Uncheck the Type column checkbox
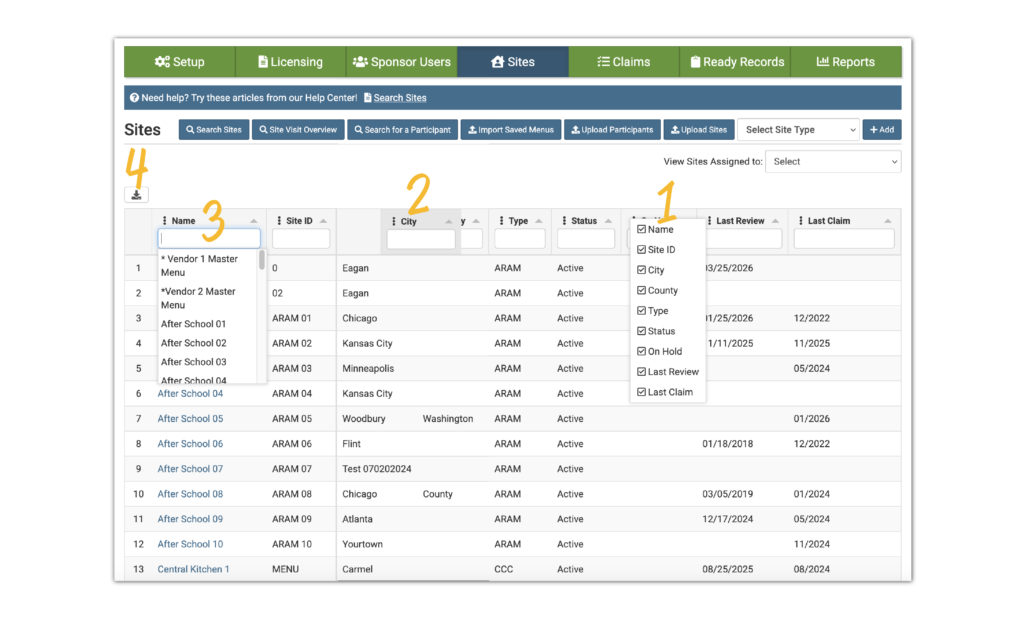 [641, 311]
